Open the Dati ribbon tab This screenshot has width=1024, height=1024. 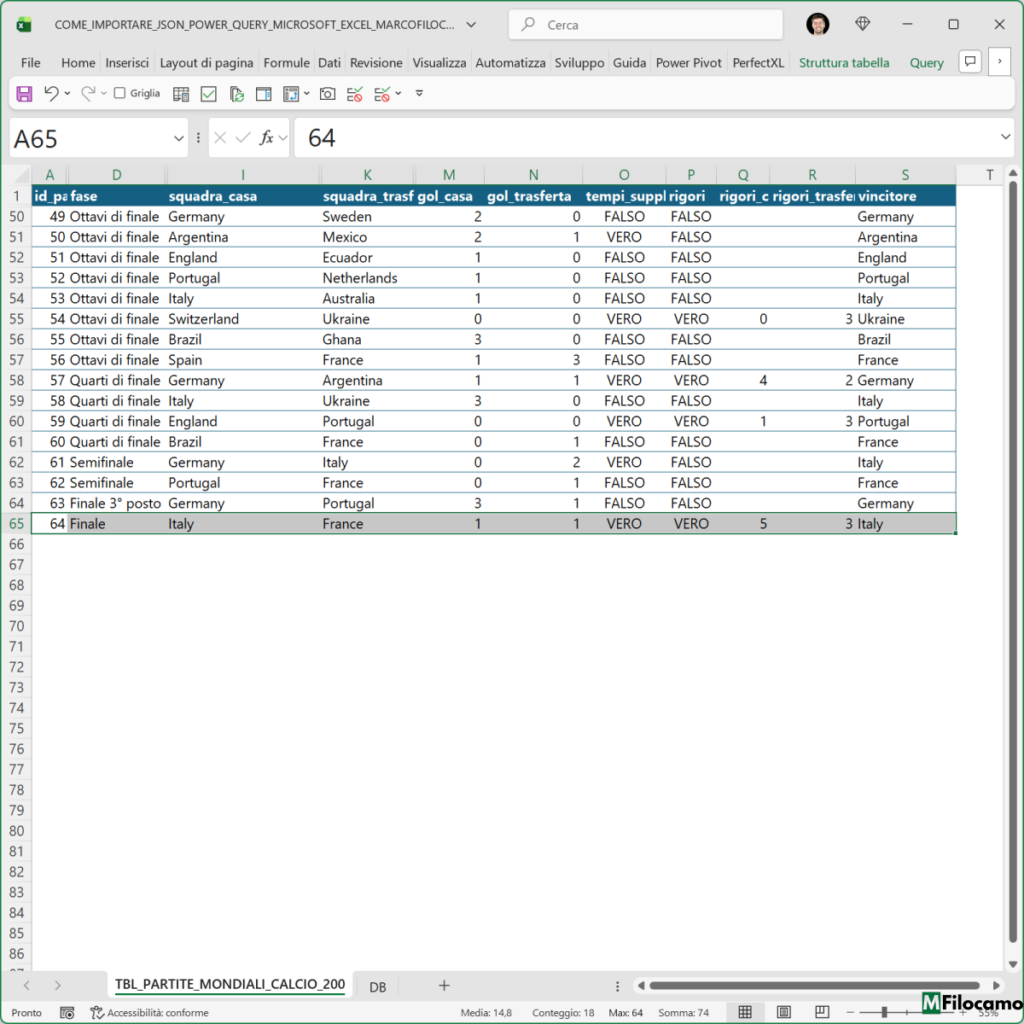click(329, 63)
